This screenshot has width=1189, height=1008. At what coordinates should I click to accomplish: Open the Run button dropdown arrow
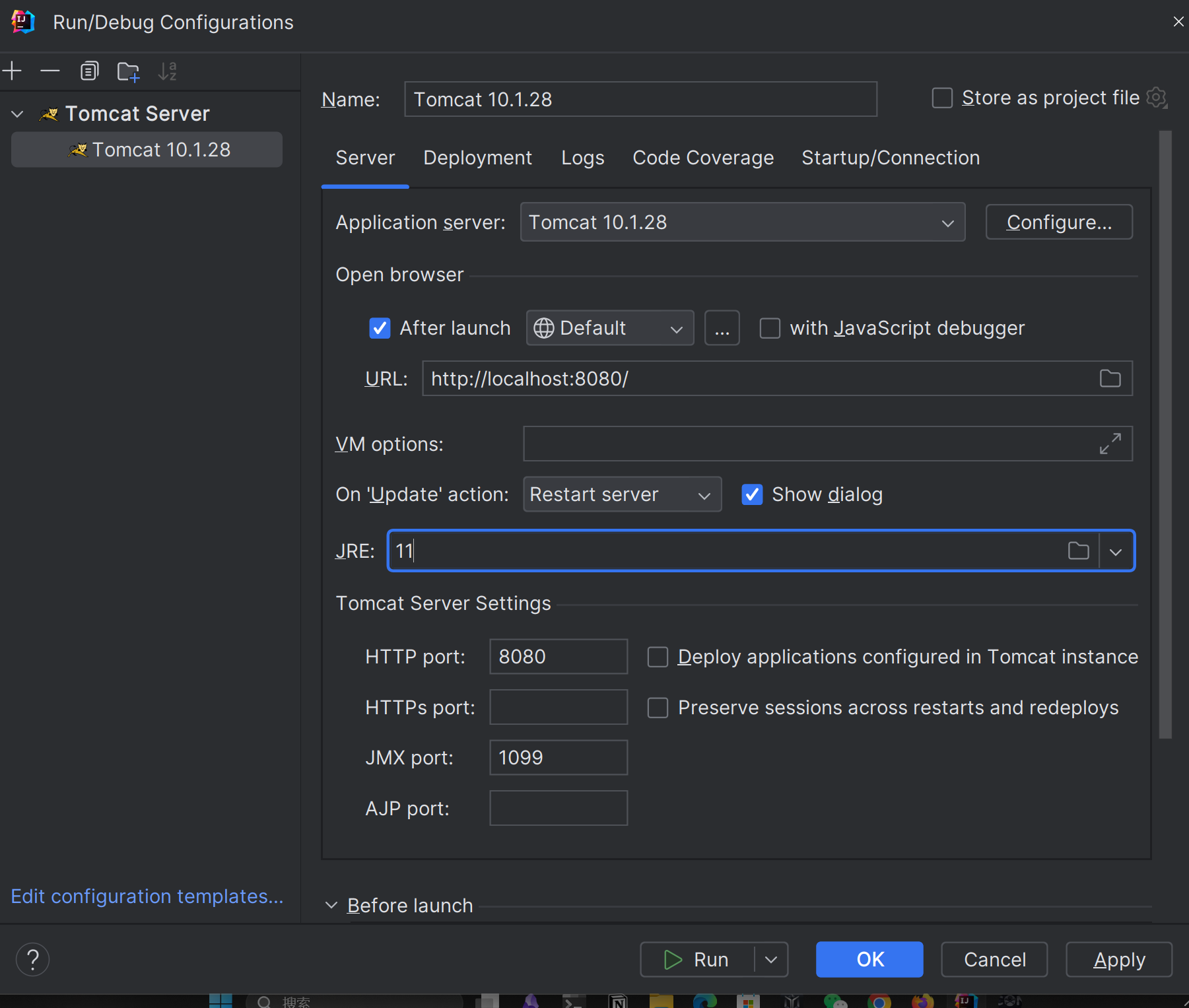(x=771, y=959)
